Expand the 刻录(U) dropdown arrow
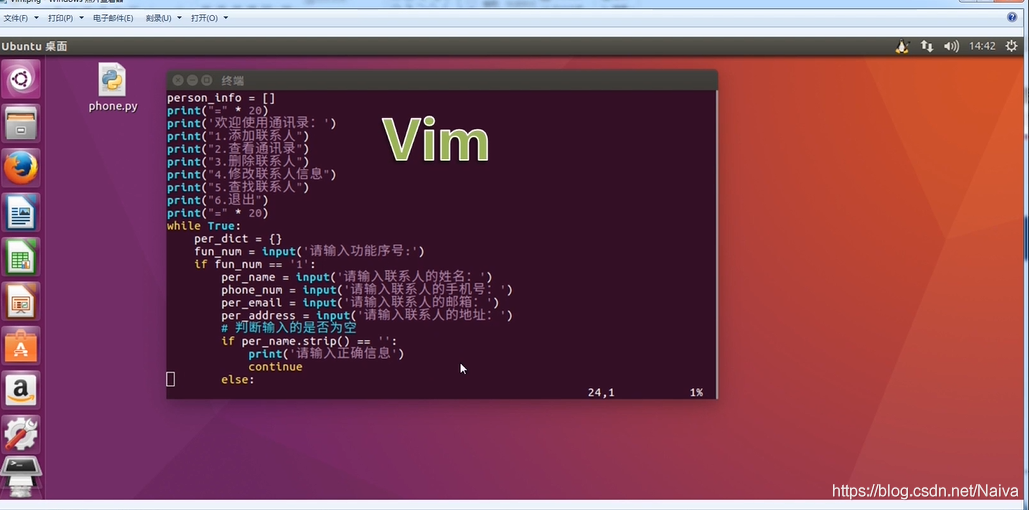This screenshot has height=510, width=1029. (179, 18)
